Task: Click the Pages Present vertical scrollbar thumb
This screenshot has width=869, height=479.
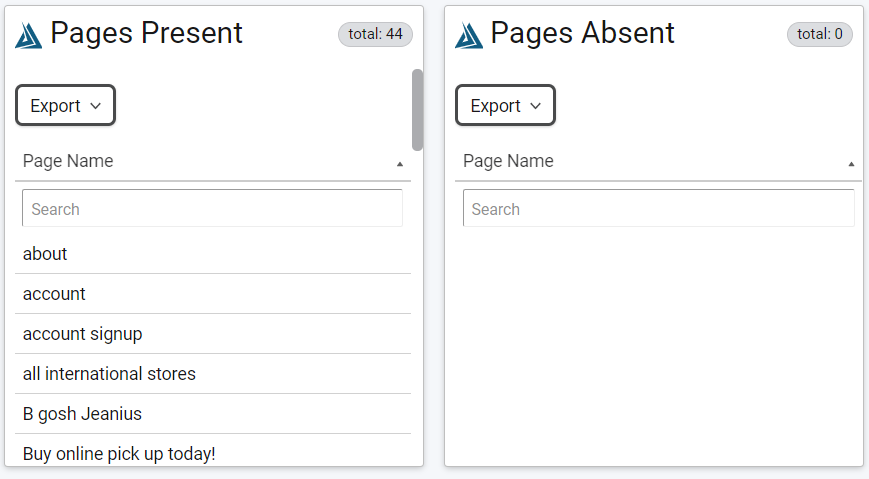Action: [x=417, y=110]
